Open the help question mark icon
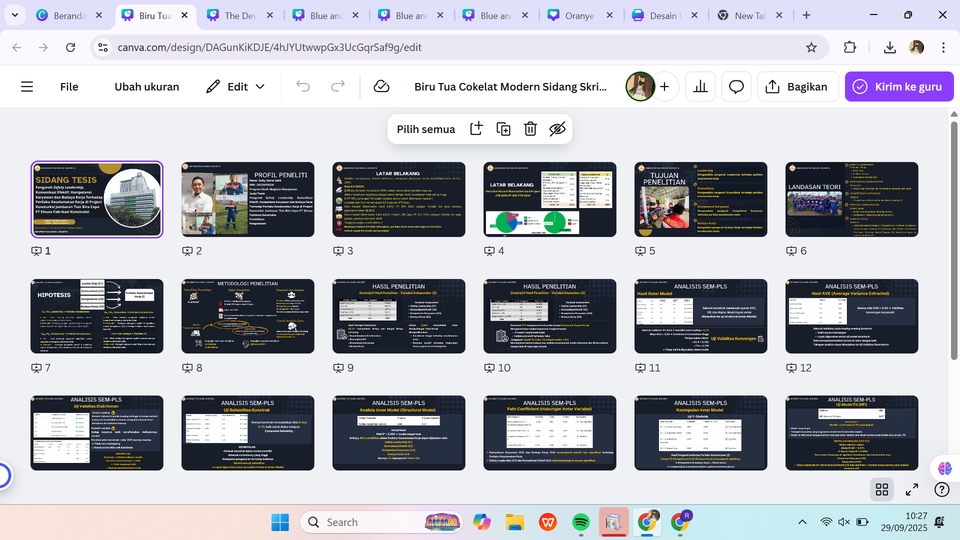The image size is (960, 540). coord(942,490)
